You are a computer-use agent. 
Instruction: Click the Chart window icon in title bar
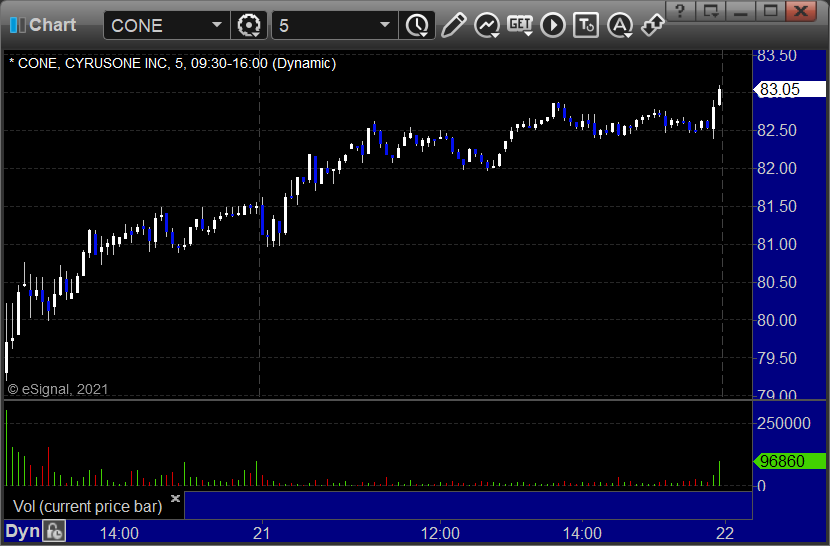17,25
